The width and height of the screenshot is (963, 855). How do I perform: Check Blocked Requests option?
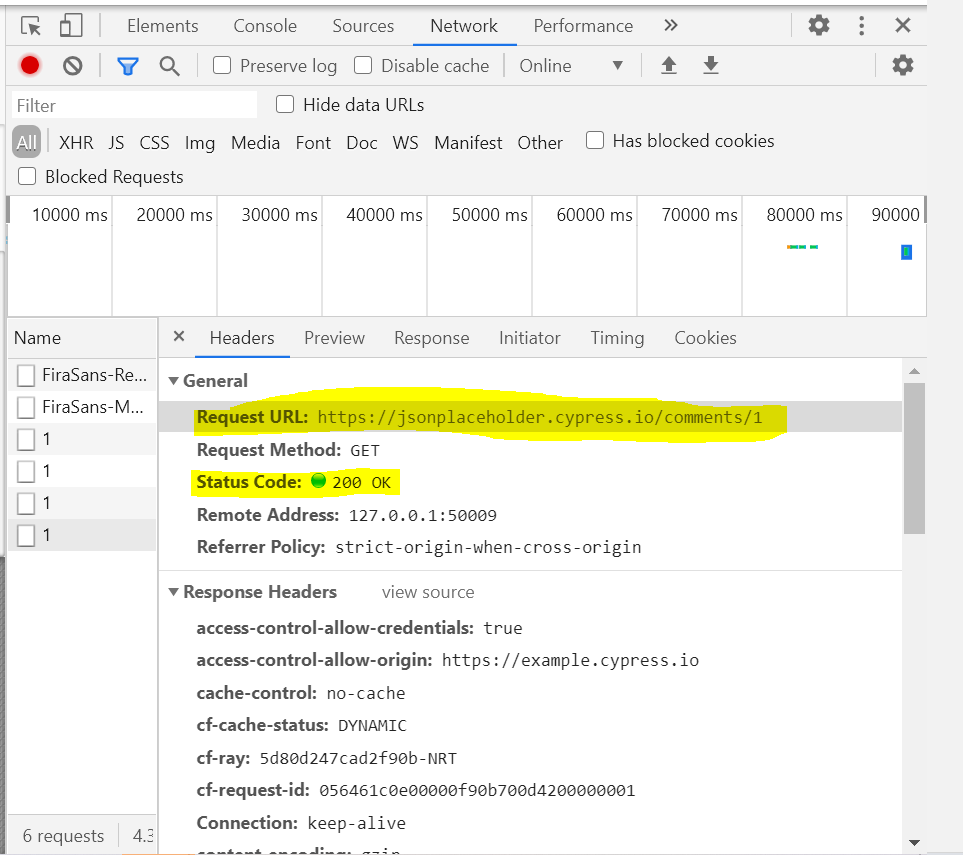coord(27,176)
